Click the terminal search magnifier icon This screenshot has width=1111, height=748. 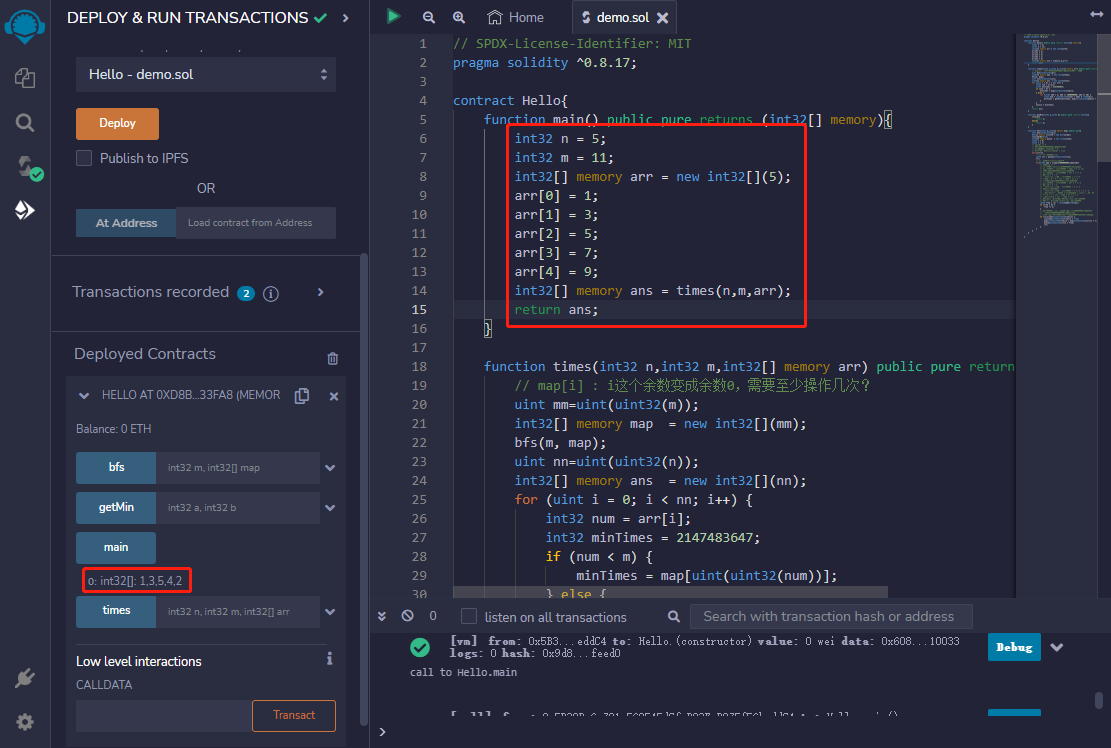674,616
